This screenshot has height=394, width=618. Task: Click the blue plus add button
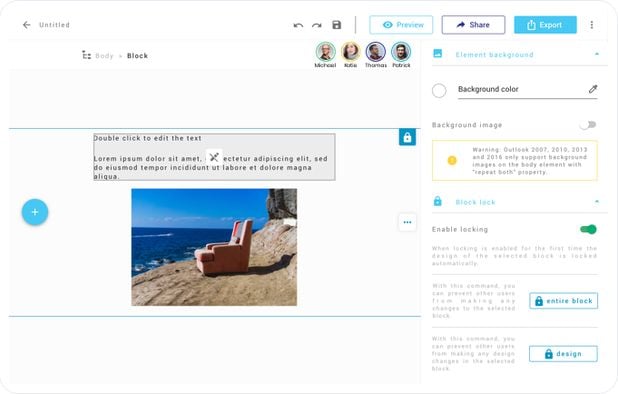[x=35, y=212]
